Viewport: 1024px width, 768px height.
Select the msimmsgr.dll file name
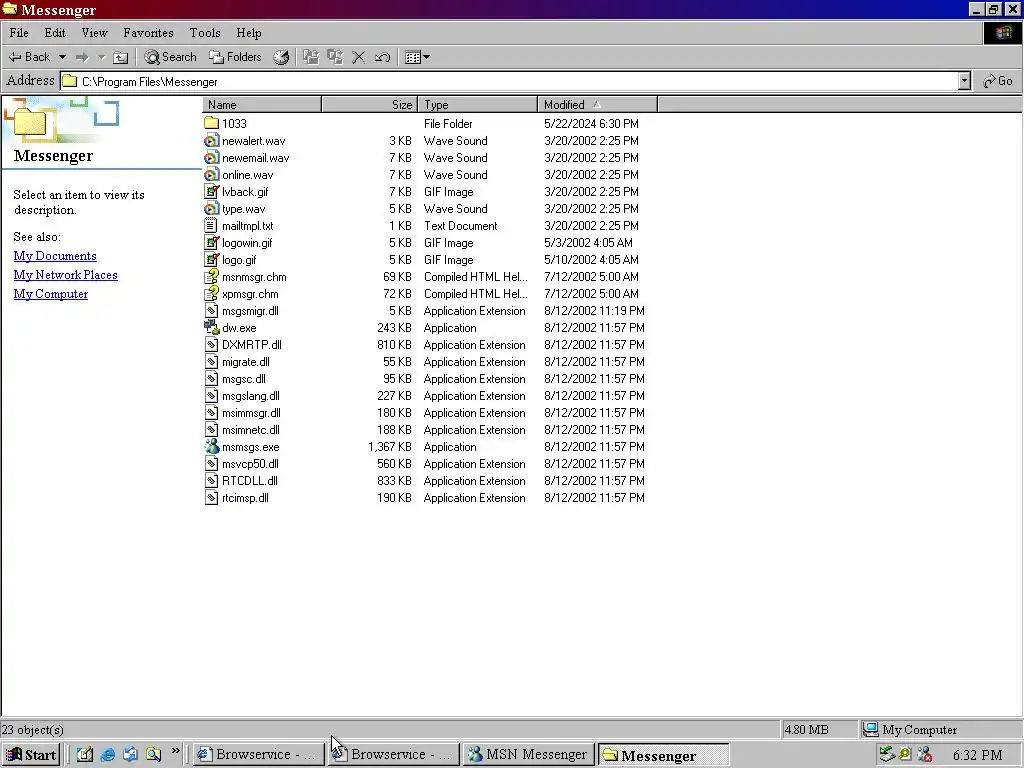[x=251, y=413]
